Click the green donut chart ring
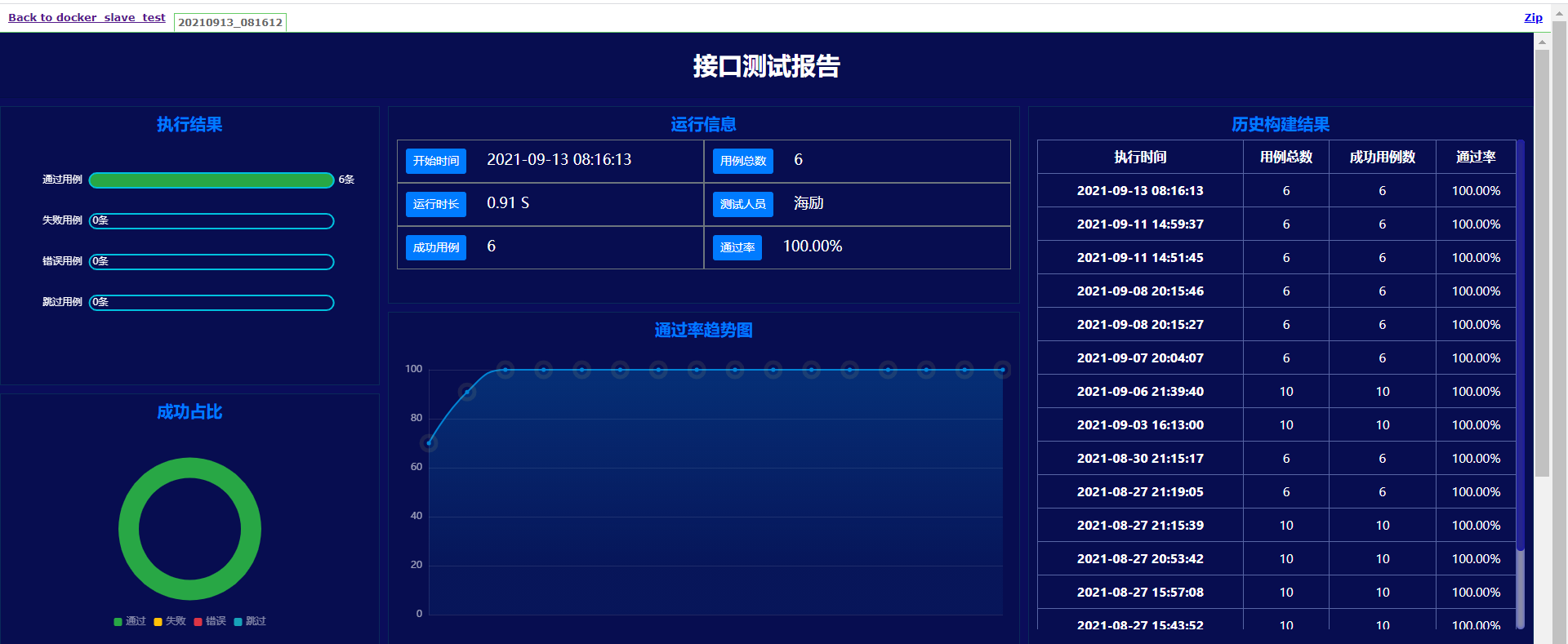This screenshot has height=644, width=1568. tap(189, 469)
